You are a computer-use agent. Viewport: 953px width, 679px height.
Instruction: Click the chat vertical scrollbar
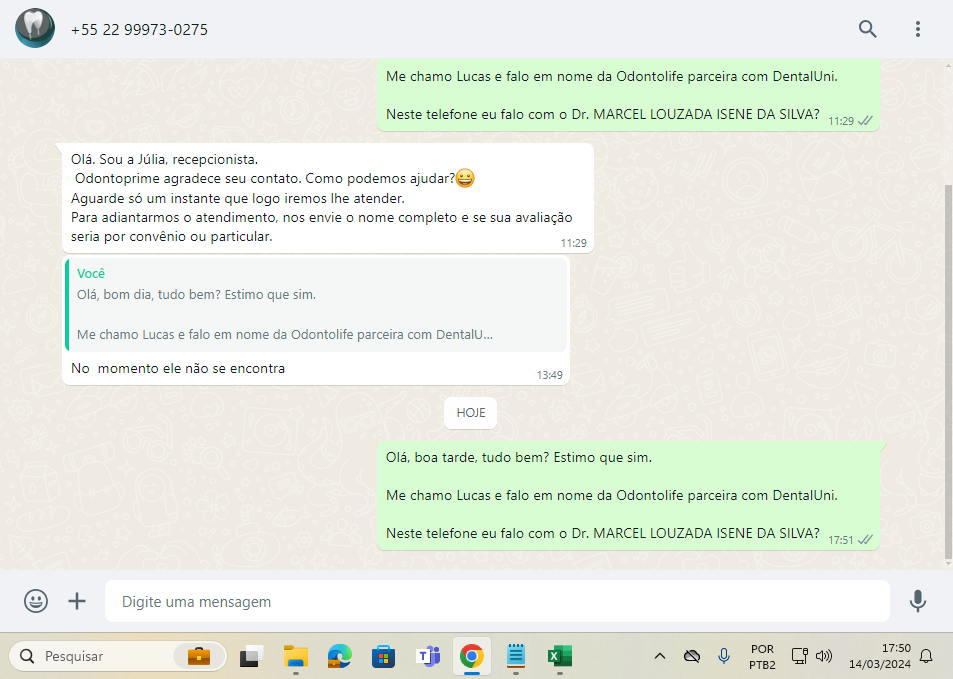coord(948,371)
